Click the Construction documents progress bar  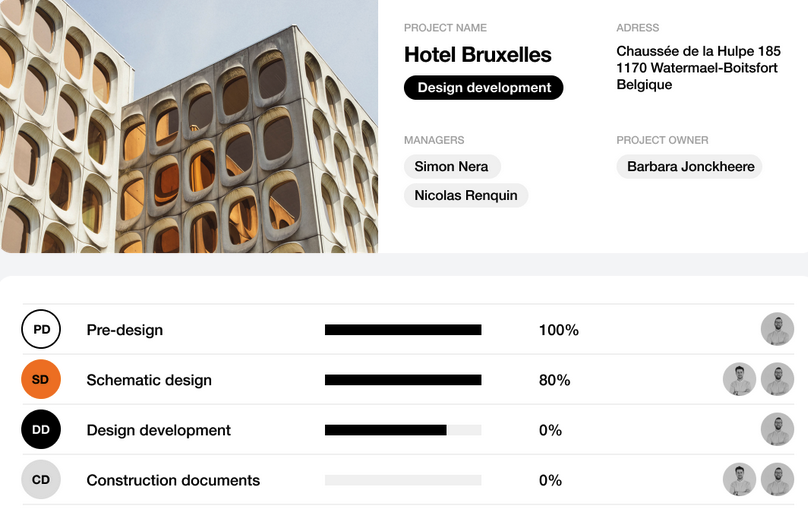[403, 480]
